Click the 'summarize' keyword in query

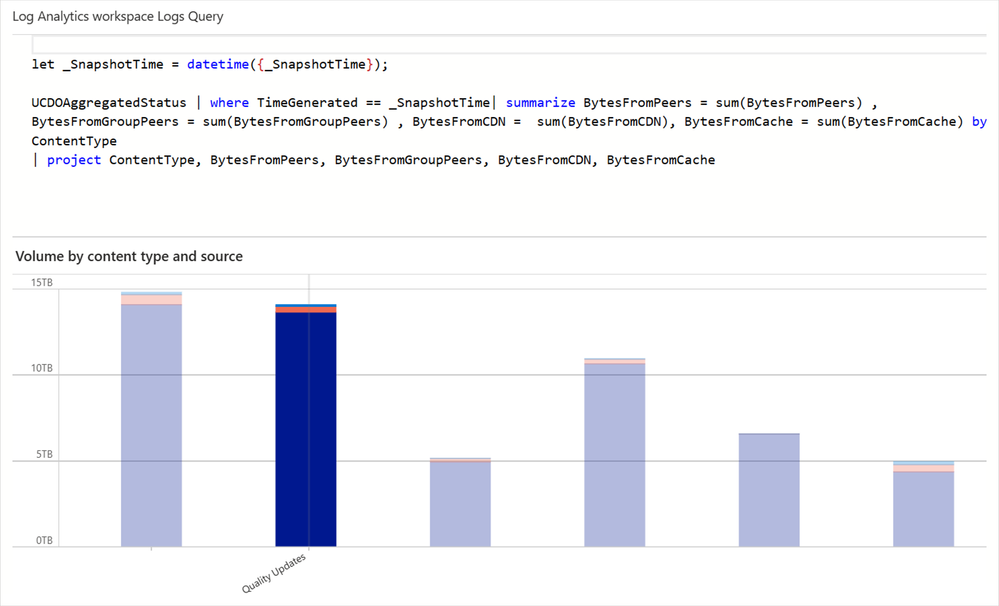tap(540, 103)
